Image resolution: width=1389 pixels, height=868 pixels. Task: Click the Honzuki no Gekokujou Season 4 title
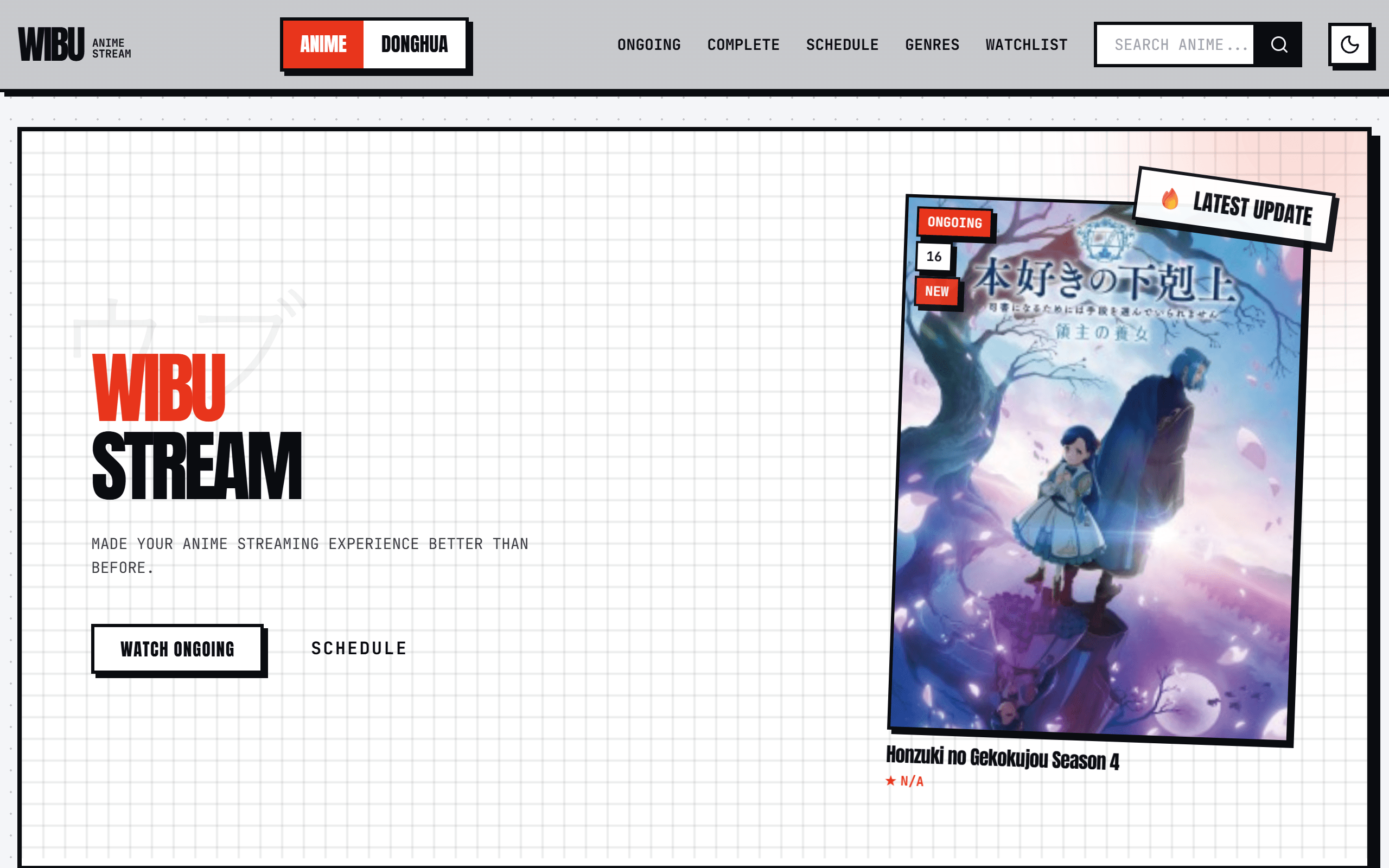1003,758
